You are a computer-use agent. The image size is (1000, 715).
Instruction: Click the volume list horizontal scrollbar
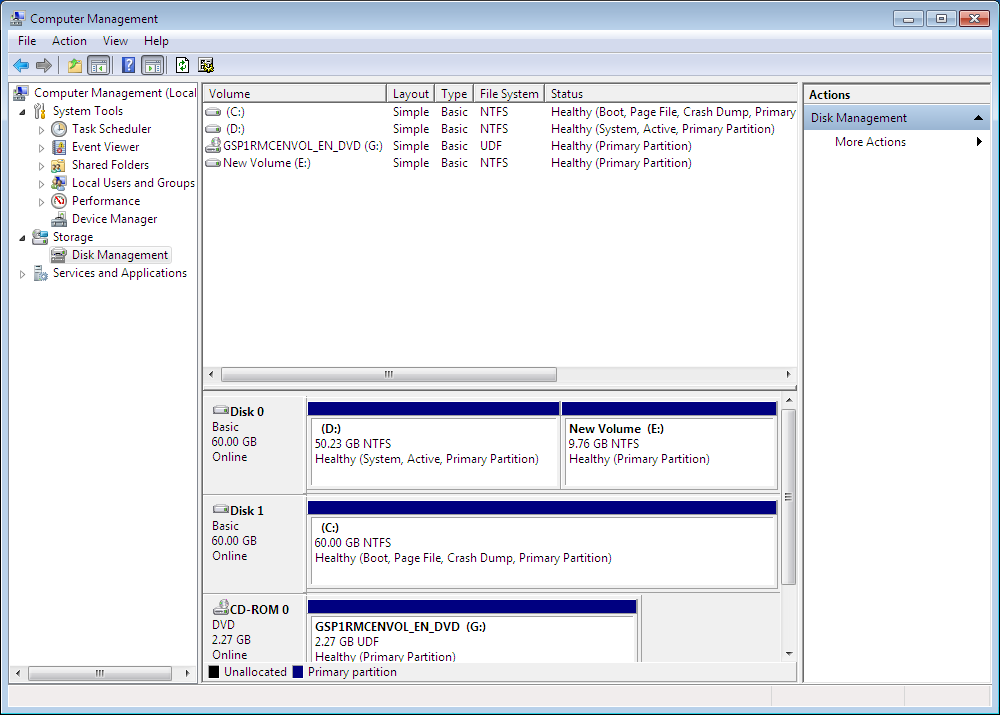tap(388, 374)
